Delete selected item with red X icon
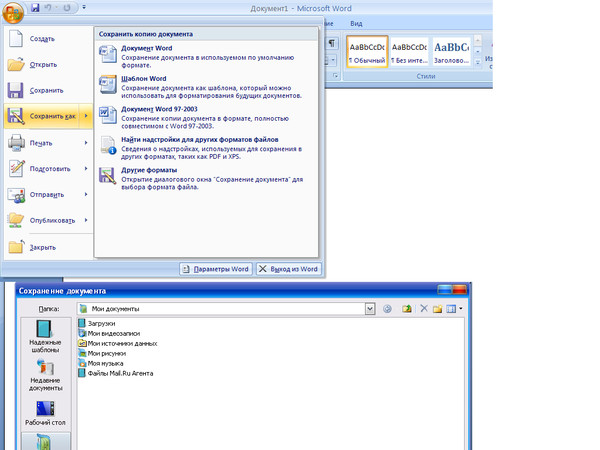 pos(424,309)
